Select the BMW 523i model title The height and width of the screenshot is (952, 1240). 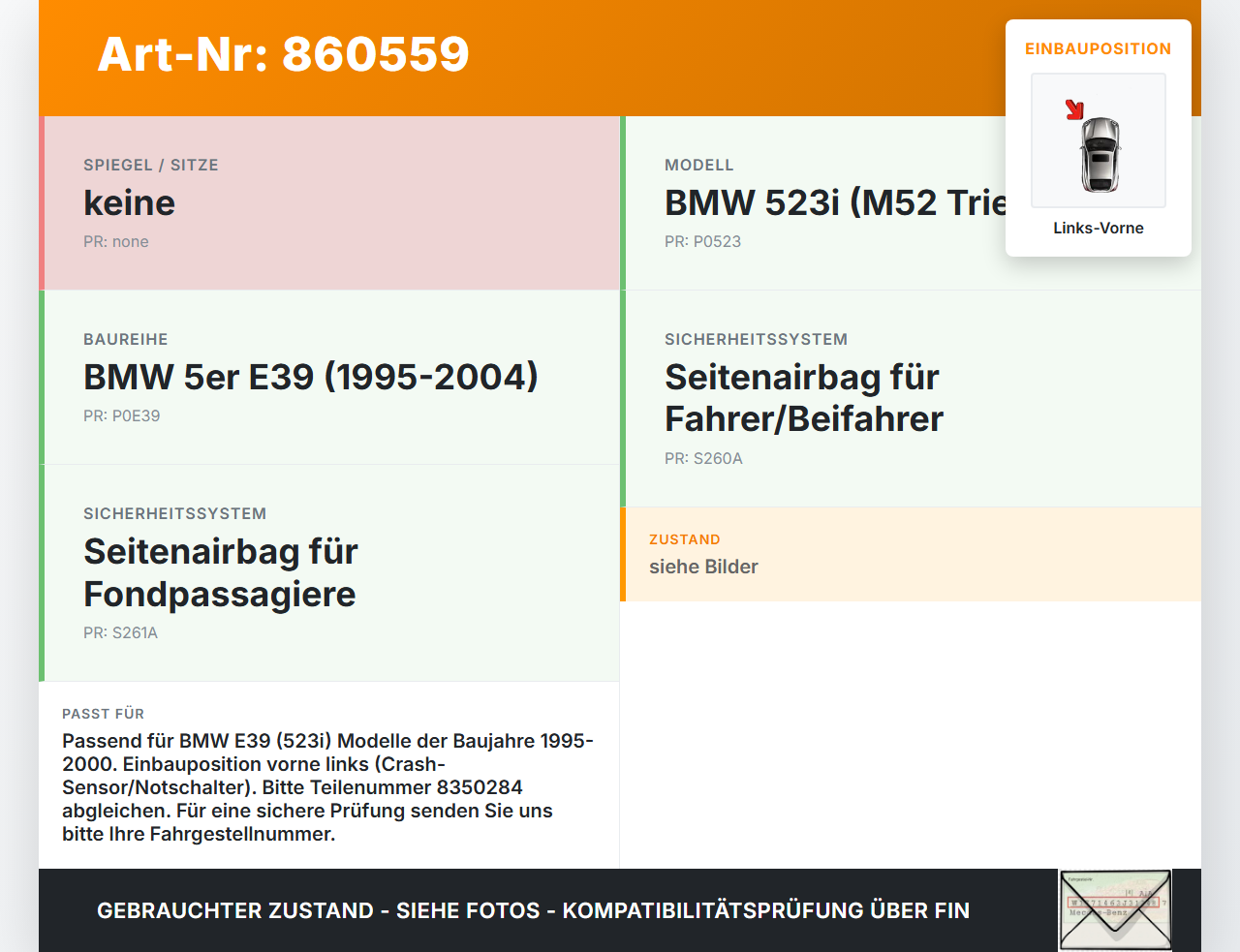(836, 202)
